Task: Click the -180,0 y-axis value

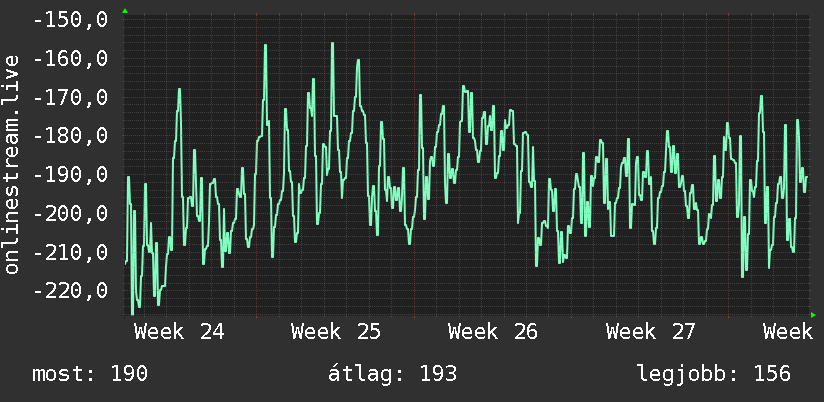Action: click(70, 136)
